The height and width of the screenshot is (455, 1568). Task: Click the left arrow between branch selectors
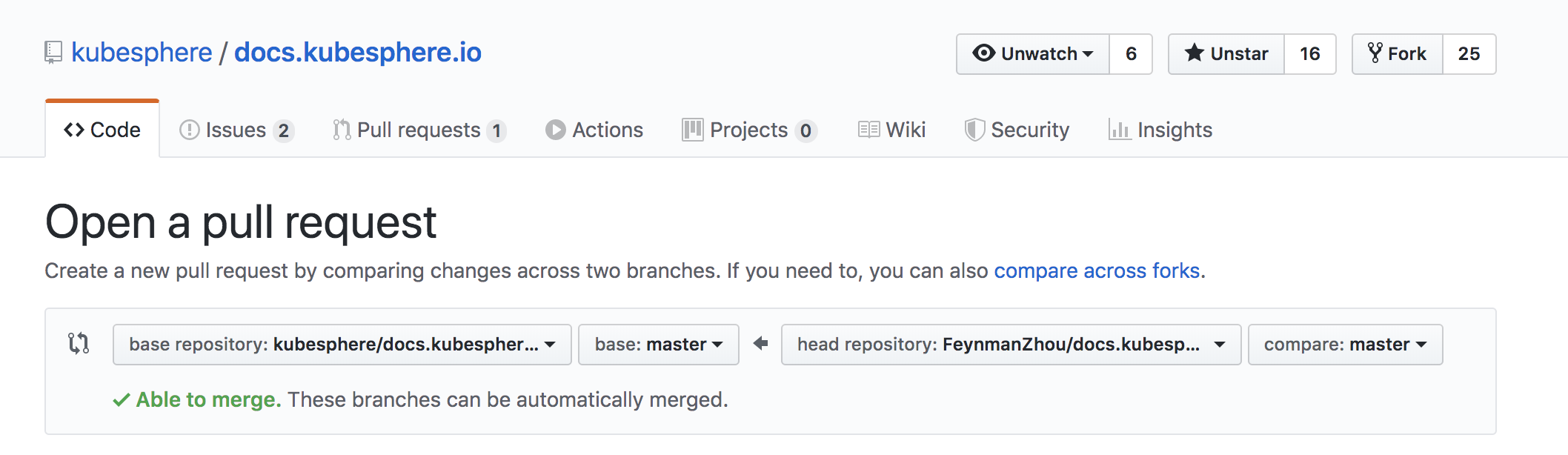(x=760, y=343)
